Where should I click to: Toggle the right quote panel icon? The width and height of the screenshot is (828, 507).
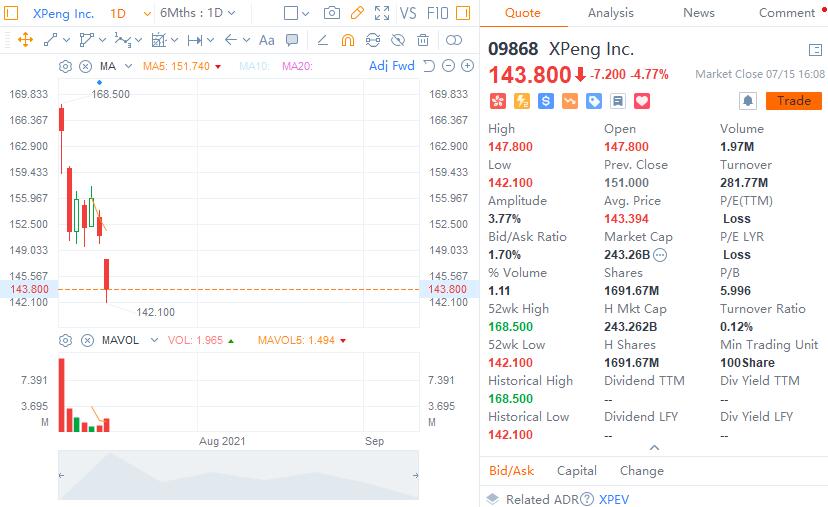[x=463, y=13]
